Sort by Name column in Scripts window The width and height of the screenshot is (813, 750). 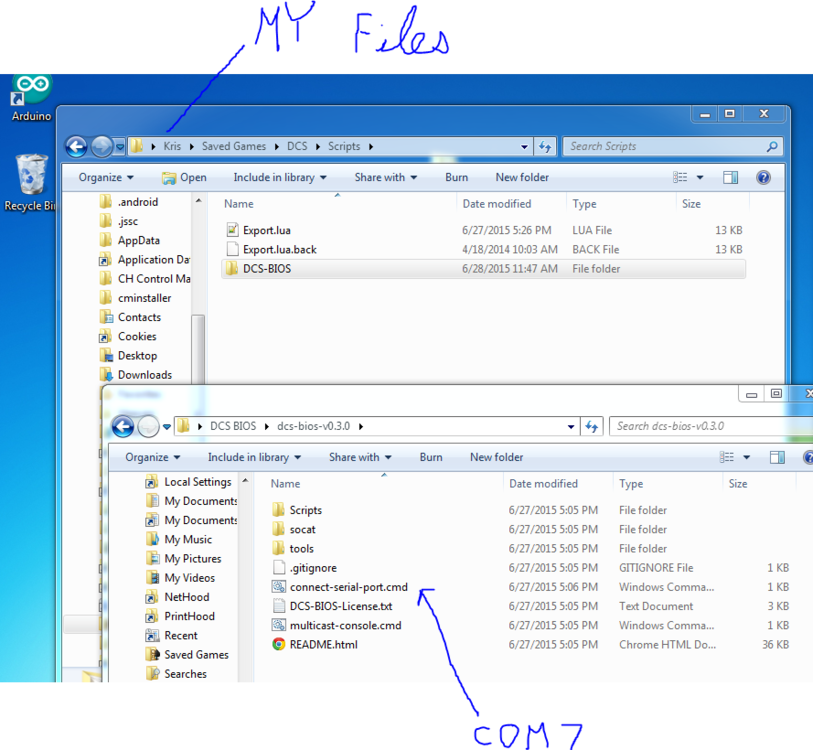pyautogui.click(x=239, y=204)
